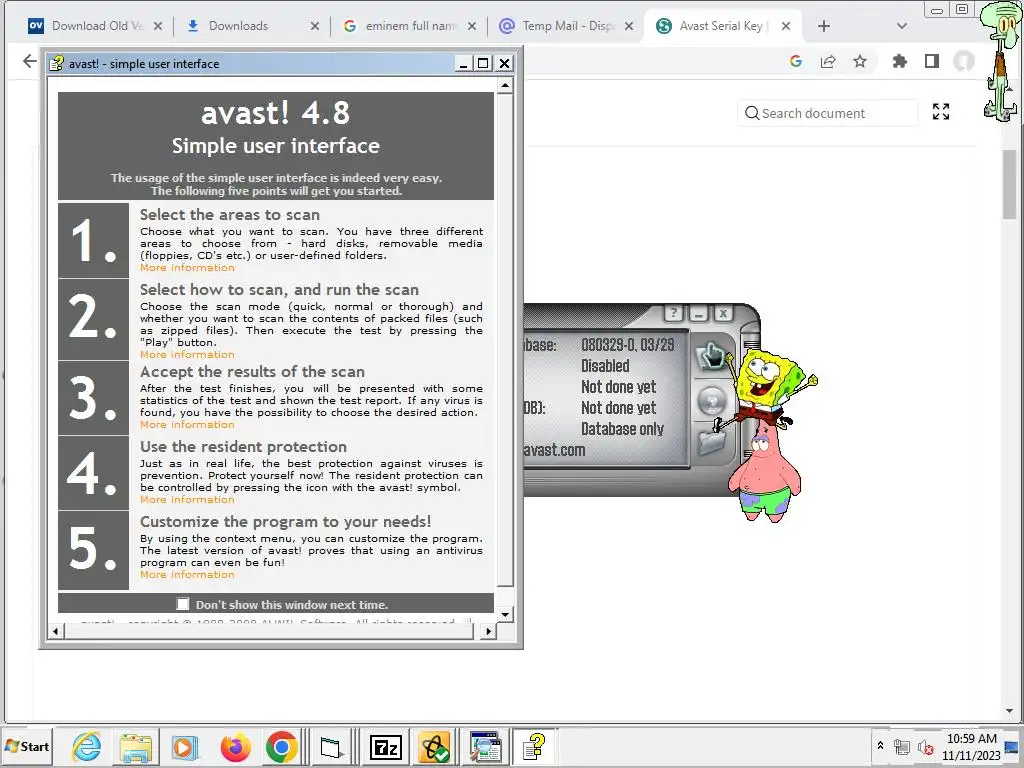Image resolution: width=1024 pixels, height=768 pixels.
Task: Click the left arrow of the help window's horizontal scrollbar
Action: tap(56, 631)
